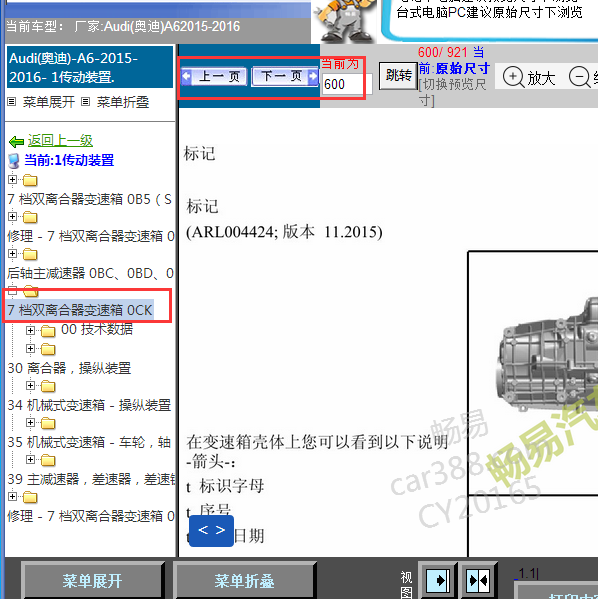The image size is (598, 599).
Task: Open 7 档双离合器变速箱 0B5 tree item
Action: tap(89, 199)
